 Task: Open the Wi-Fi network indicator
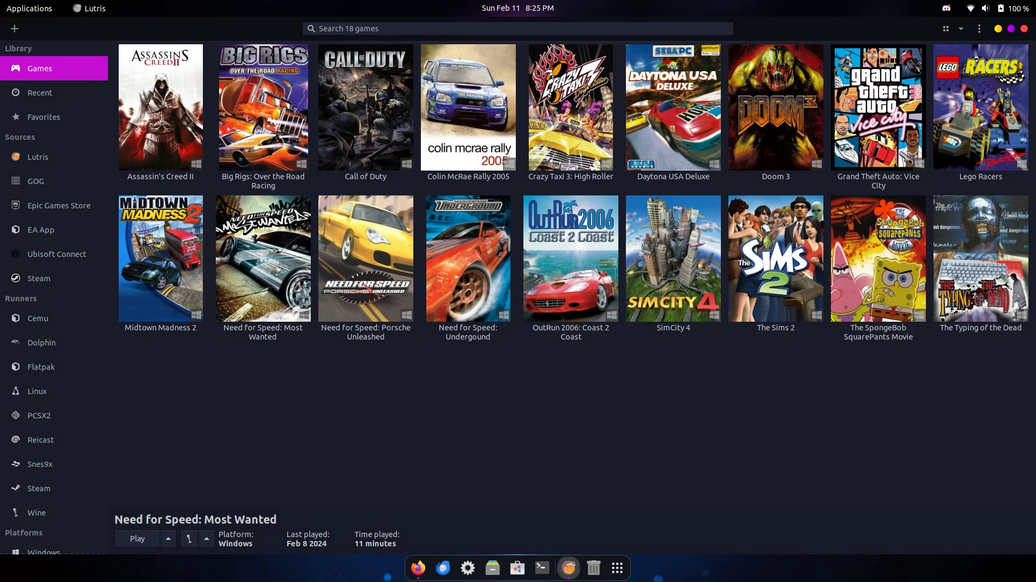970,8
